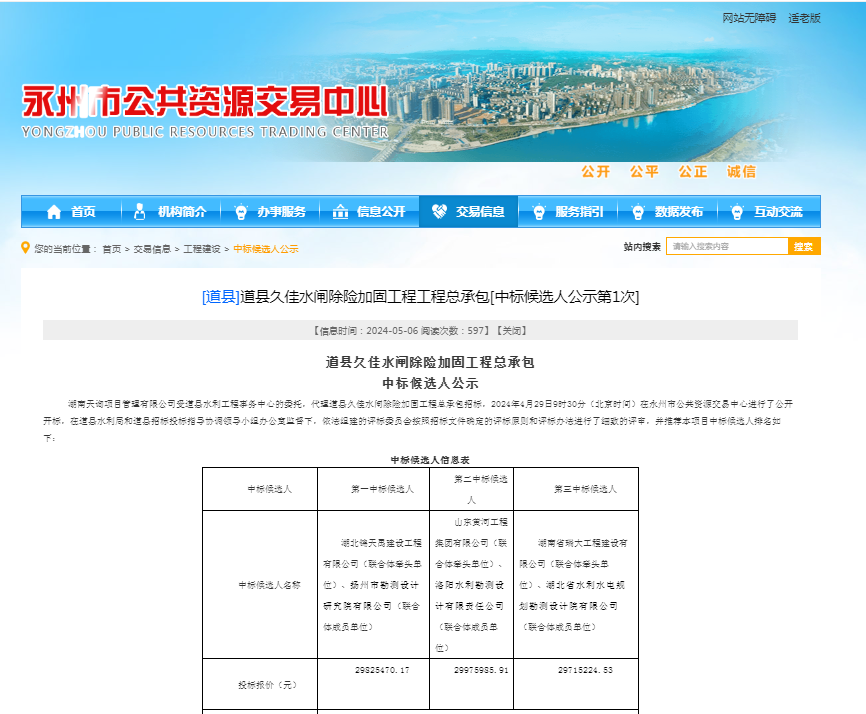
Task: Click the icon next to 办事服务
Action: pyautogui.click(x=241, y=210)
